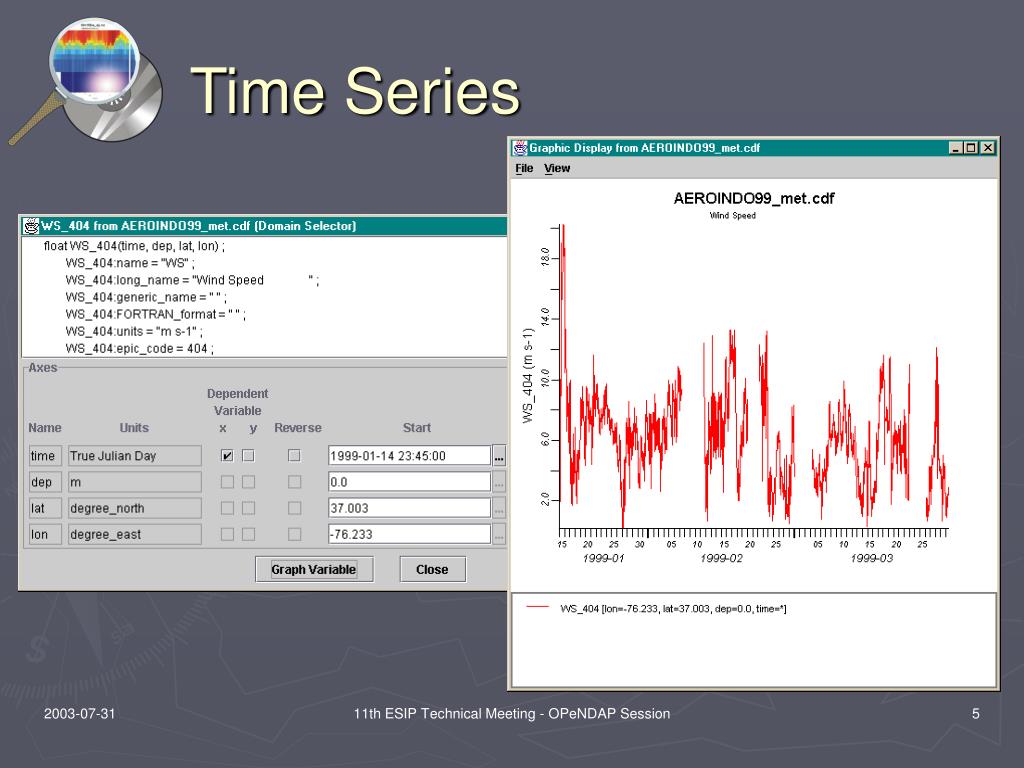This screenshot has height=768, width=1024.
Task: Click the Domain Selector window title icon
Action: point(31,226)
